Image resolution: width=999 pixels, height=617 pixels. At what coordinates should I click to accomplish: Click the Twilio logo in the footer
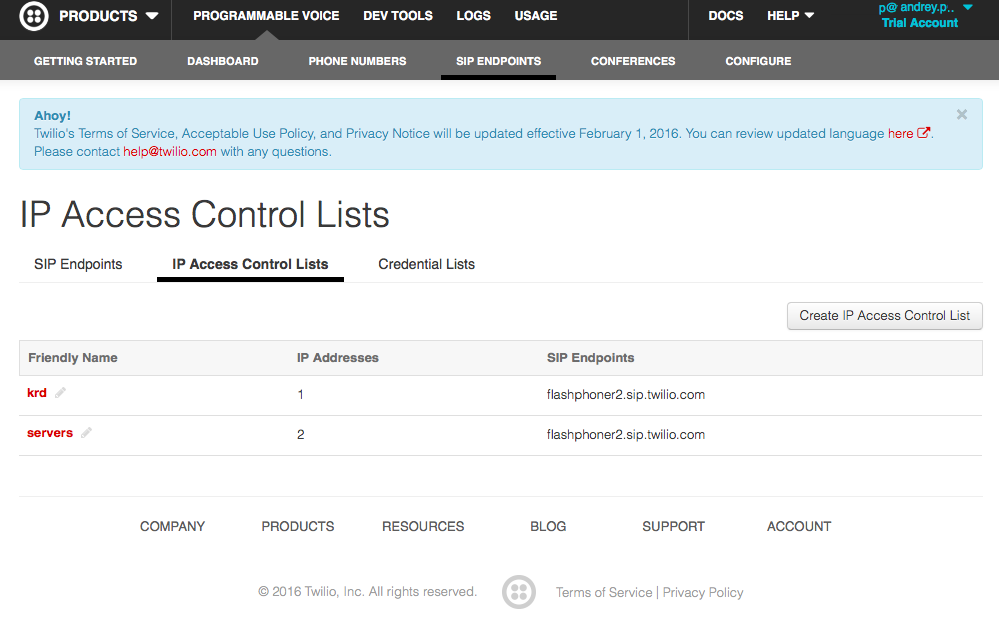point(517,591)
